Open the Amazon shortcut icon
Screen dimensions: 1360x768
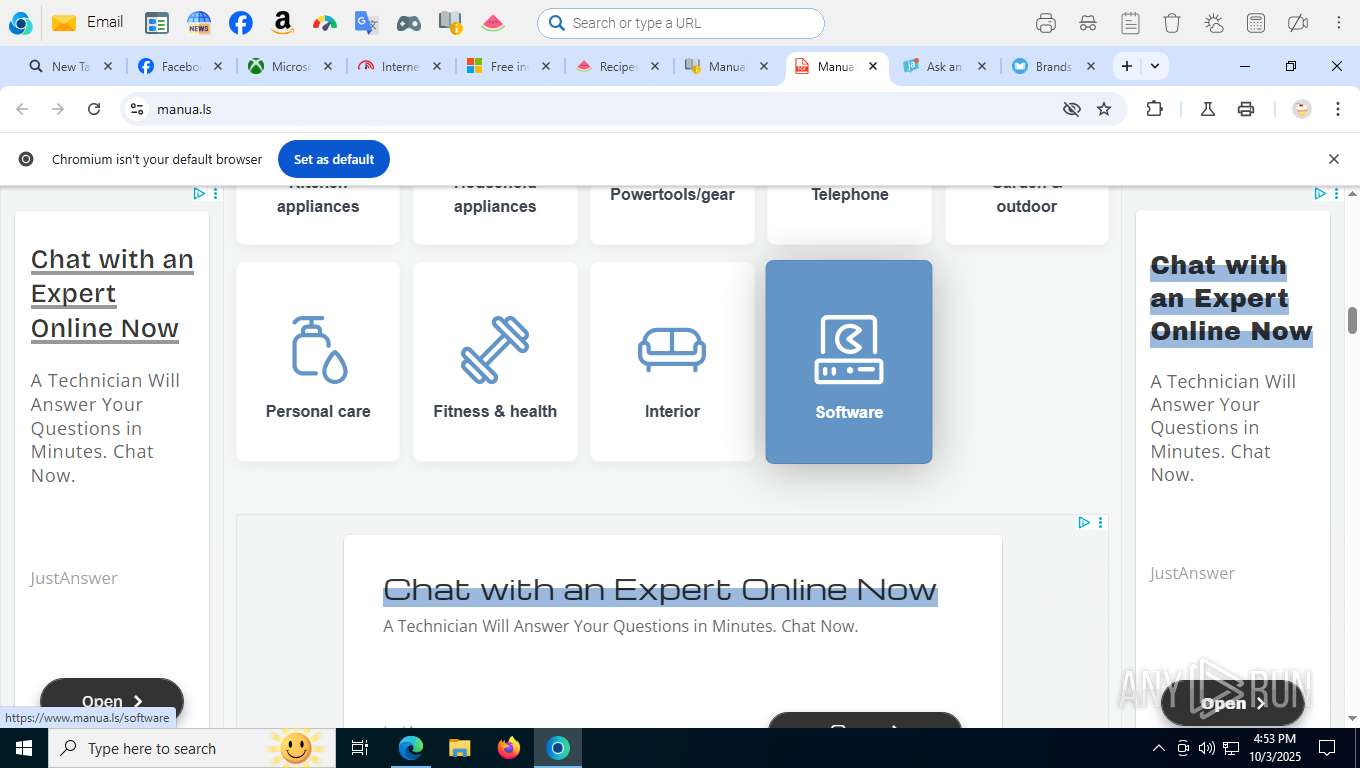click(283, 23)
